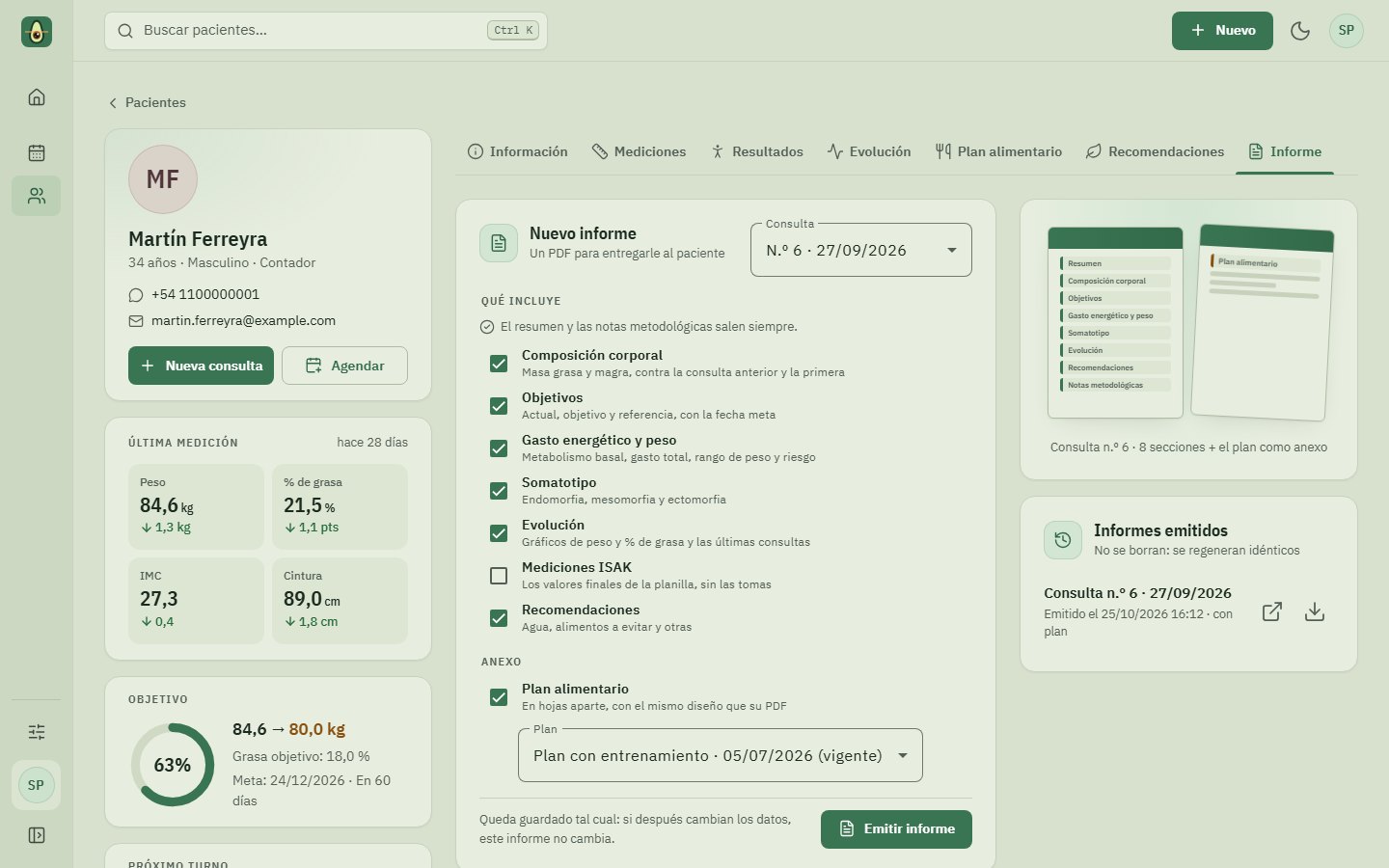Click Nueva consulta button
Viewport: 1389px width, 868px height.
coord(202,366)
